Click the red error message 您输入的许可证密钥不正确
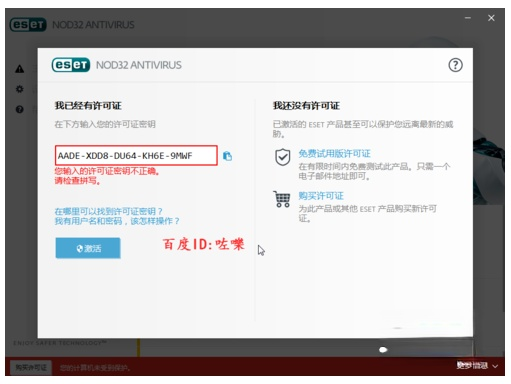The width and height of the screenshot is (511, 384). click(x=107, y=171)
